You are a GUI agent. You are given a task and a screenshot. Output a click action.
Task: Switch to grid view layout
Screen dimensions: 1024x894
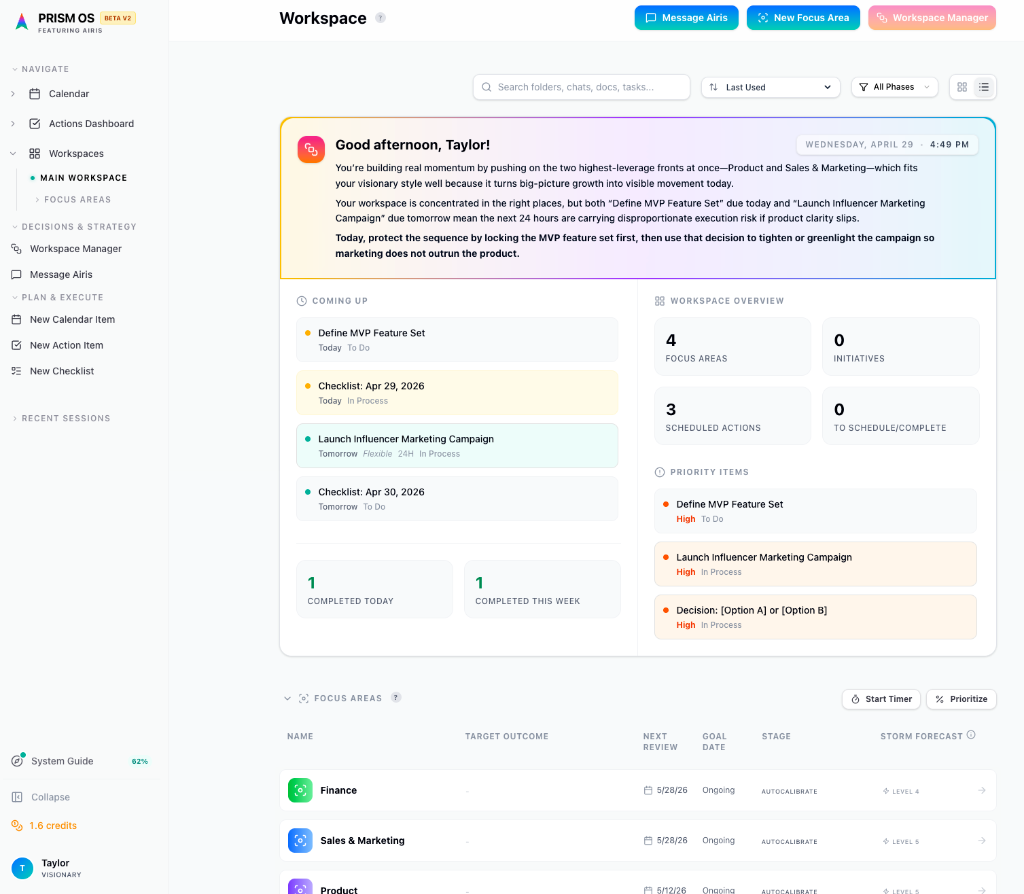[x=962, y=87]
